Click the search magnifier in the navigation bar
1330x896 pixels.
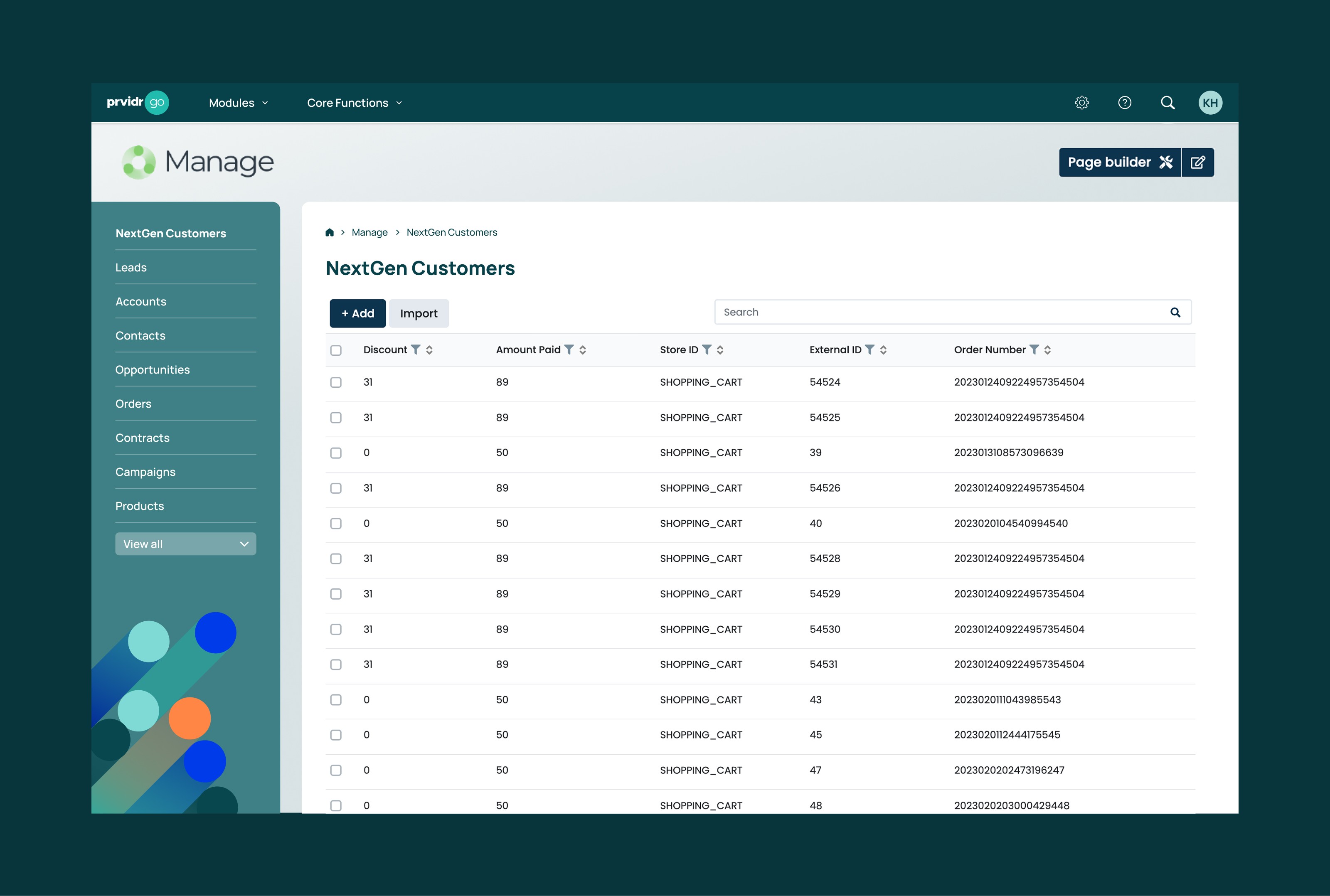tap(1167, 102)
